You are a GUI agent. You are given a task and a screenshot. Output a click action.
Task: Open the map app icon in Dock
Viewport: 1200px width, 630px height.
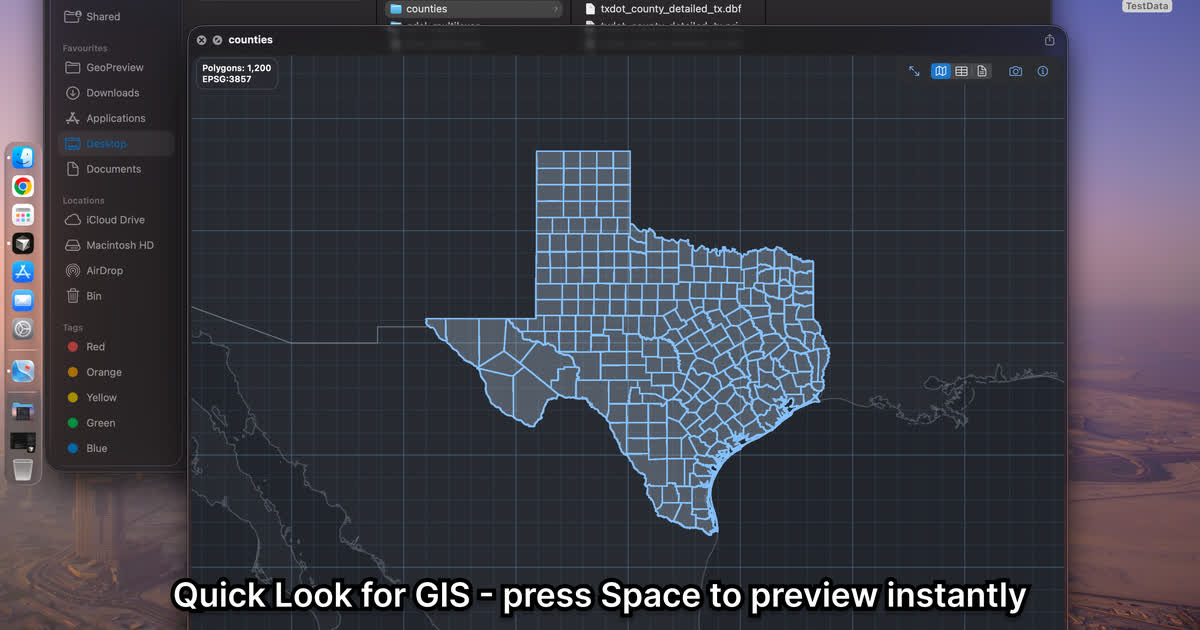click(x=23, y=371)
